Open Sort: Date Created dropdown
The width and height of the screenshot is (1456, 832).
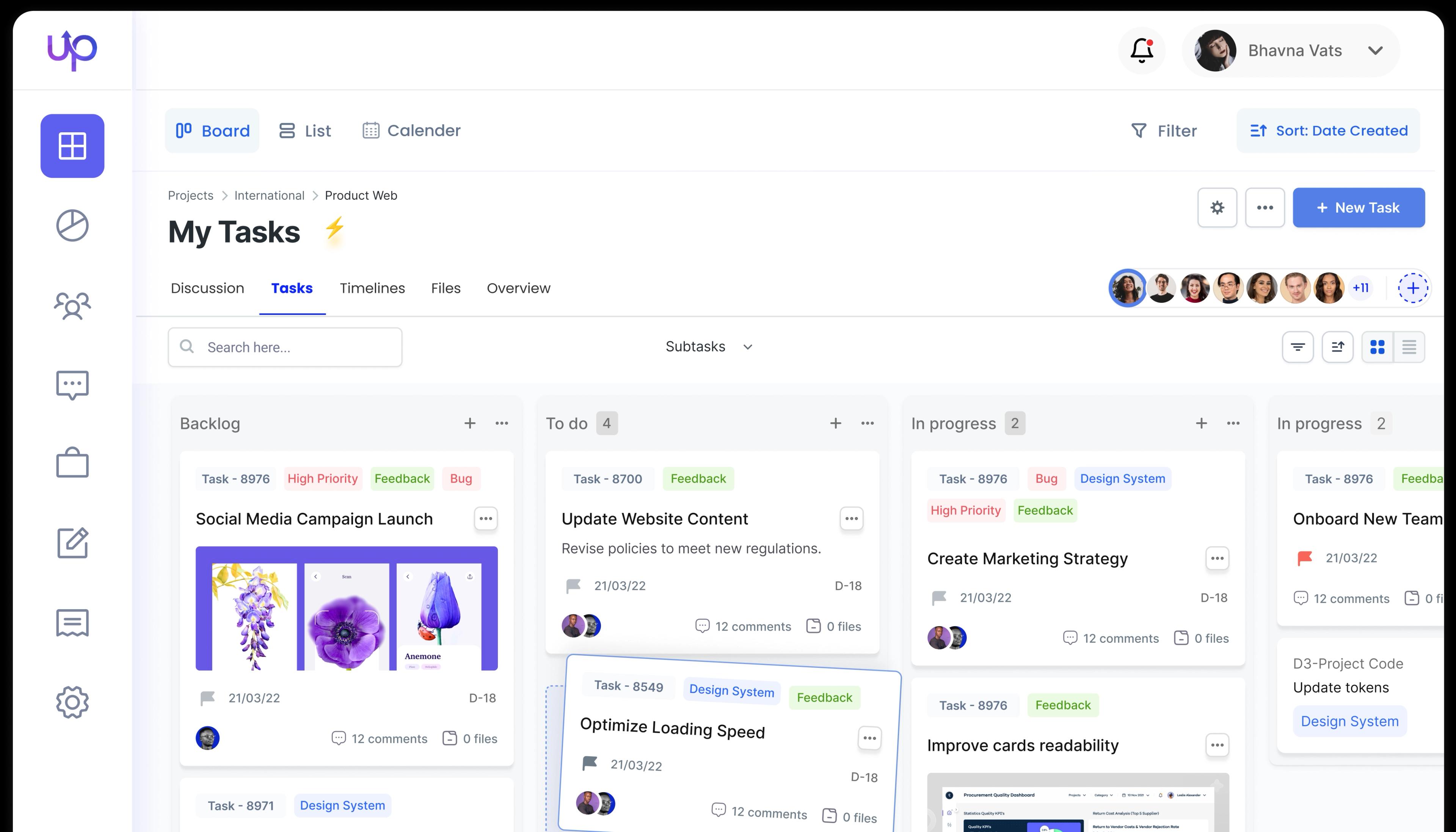coord(1328,130)
